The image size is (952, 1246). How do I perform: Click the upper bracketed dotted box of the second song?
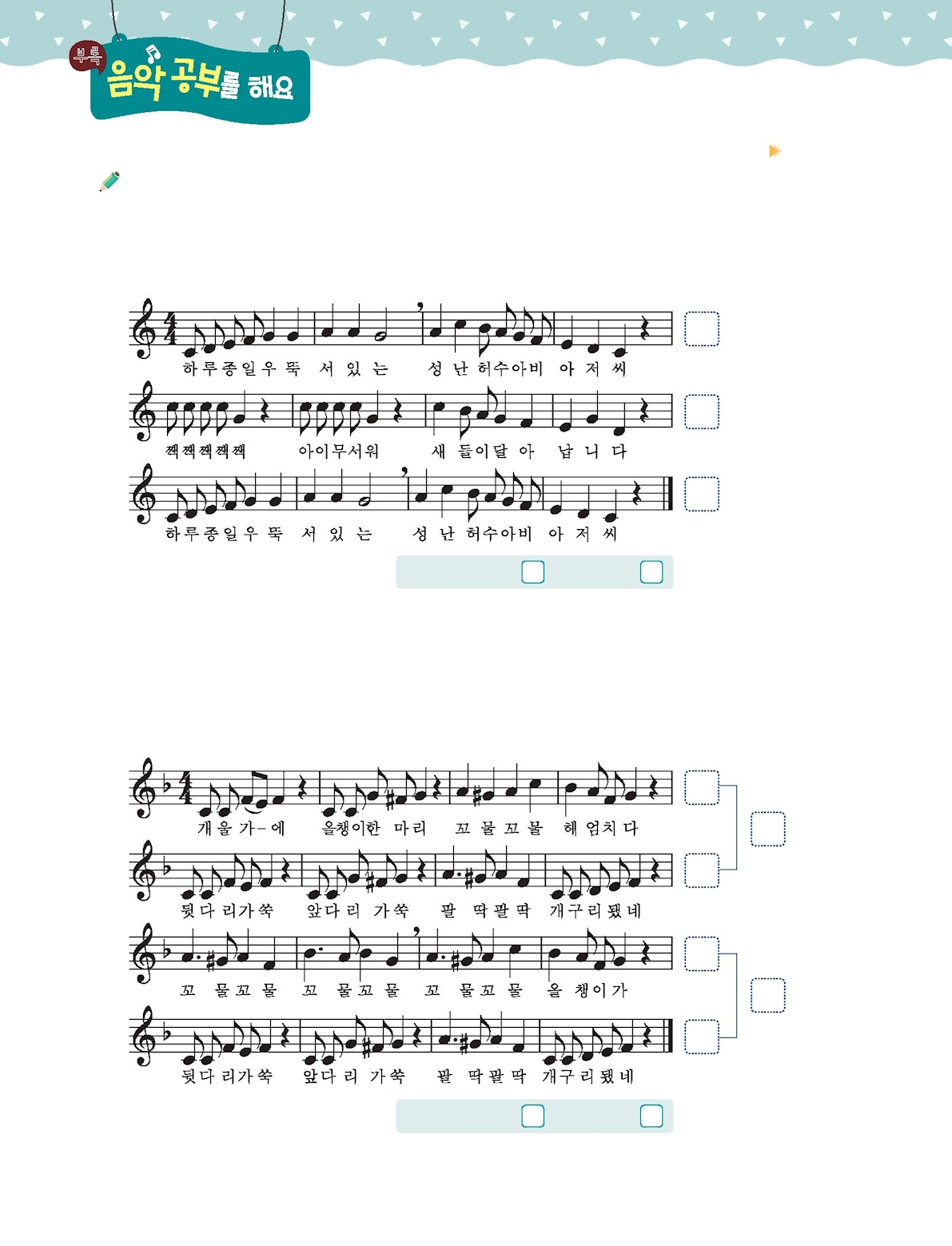tap(768, 830)
